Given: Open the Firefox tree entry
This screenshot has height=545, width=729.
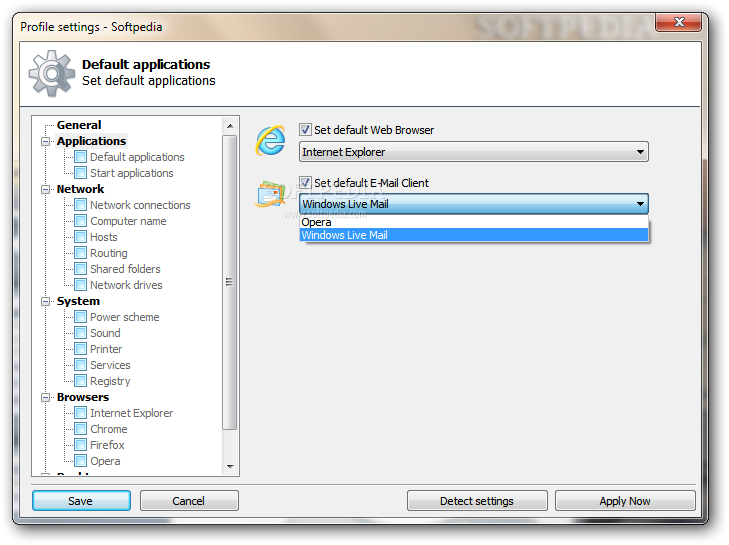Looking at the screenshot, I should click(x=107, y=445).
